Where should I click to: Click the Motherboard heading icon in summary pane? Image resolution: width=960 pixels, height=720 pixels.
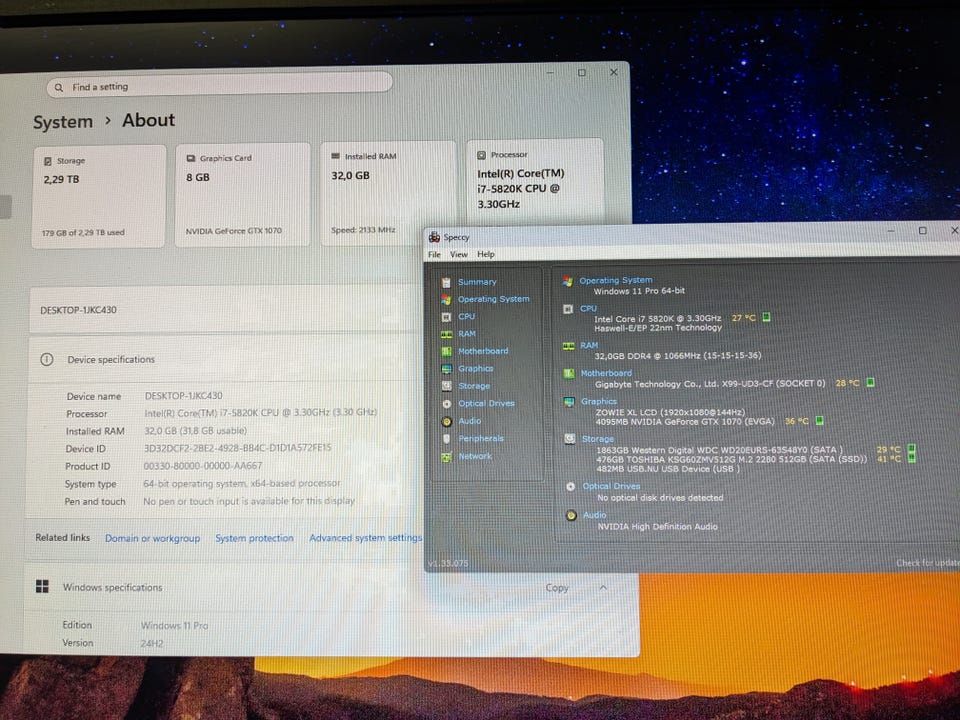pyautogui.click(x=569, y=373)
